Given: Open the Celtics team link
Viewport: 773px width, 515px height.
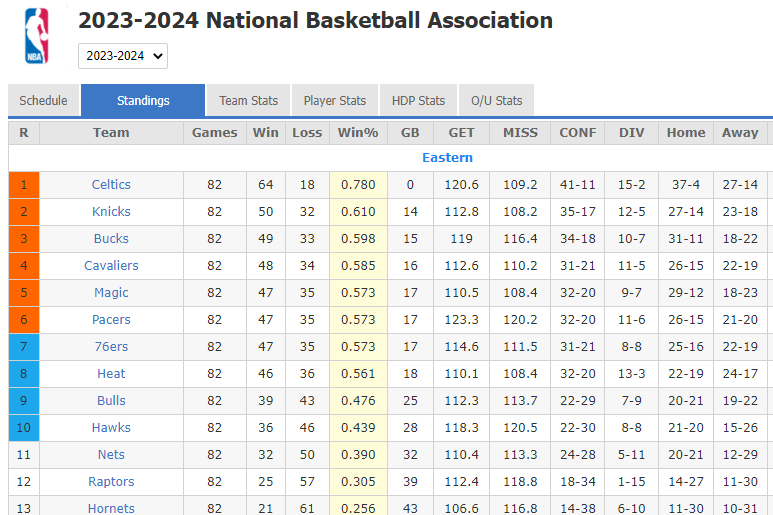Looking at the screenshot, I should [111, 185].
